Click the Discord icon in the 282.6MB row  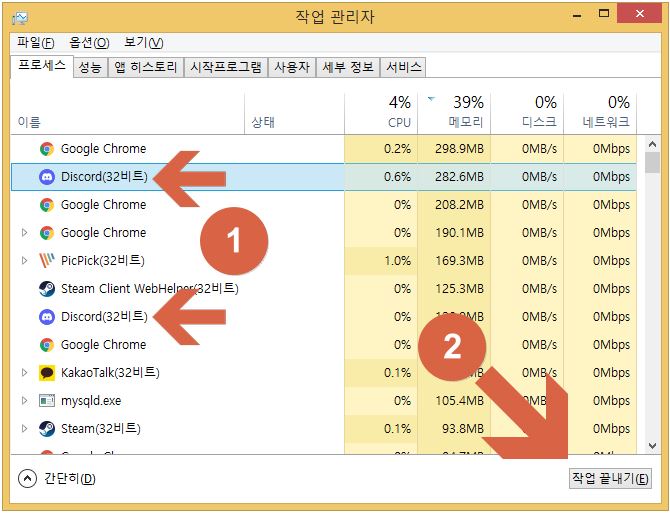(47, 176)
